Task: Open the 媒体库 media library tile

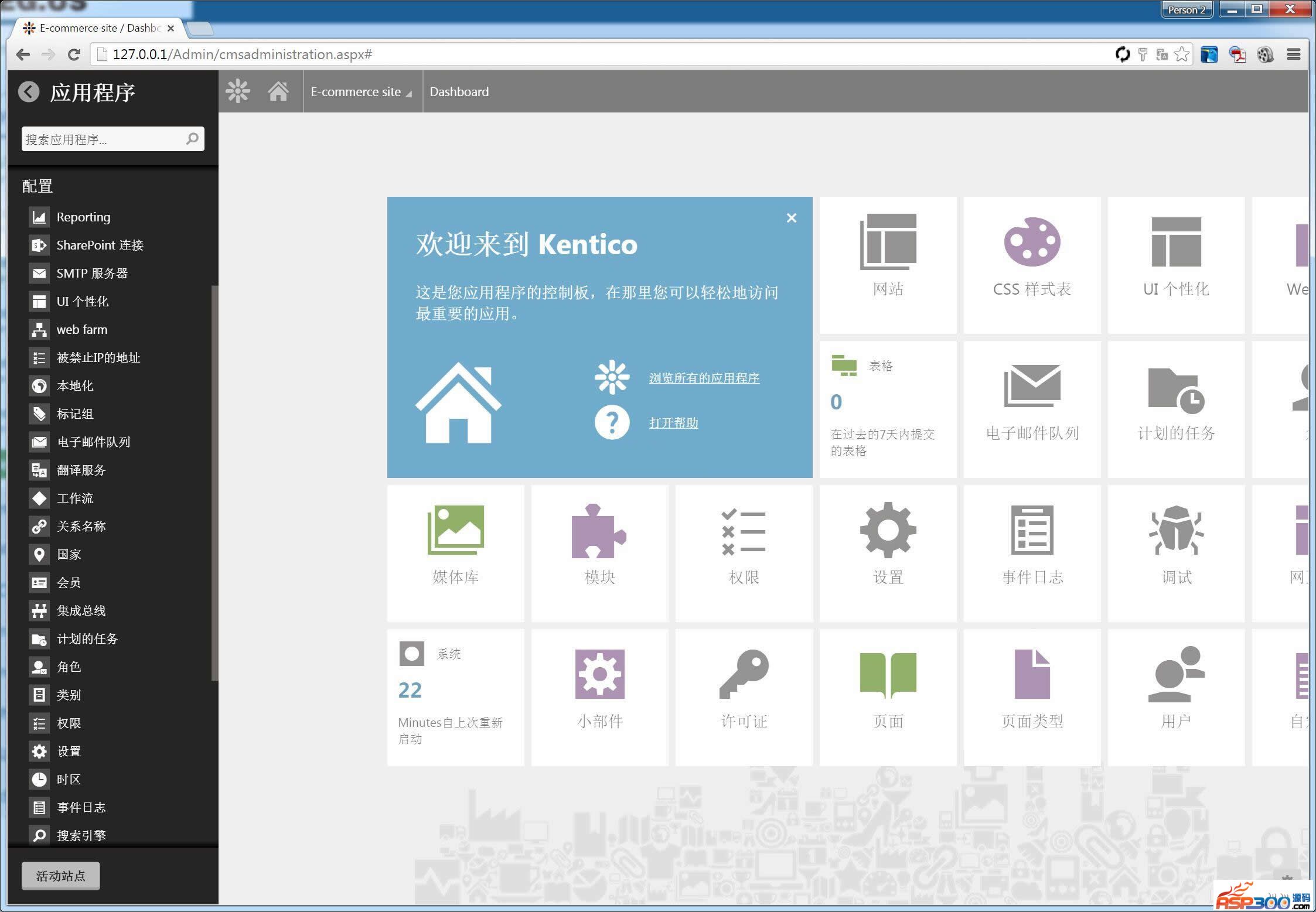Action: click(x=455, y=552)
